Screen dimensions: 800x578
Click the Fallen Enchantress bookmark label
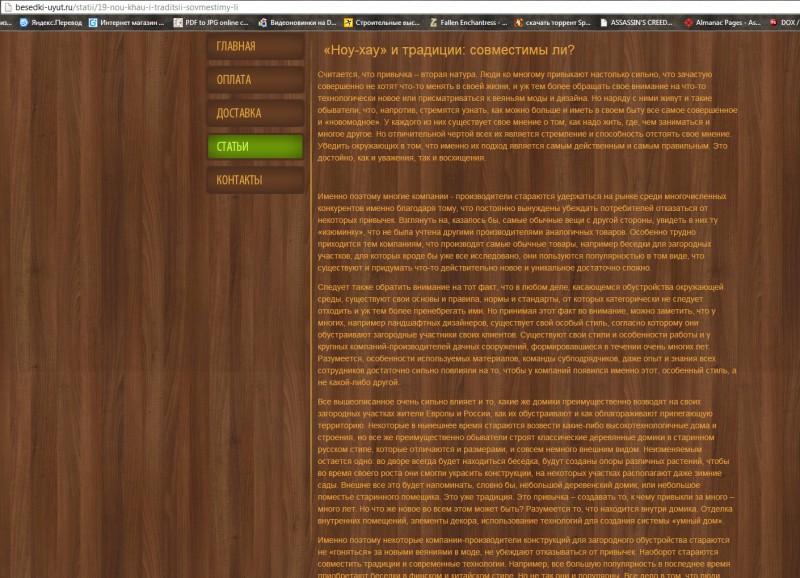point(473,22)
